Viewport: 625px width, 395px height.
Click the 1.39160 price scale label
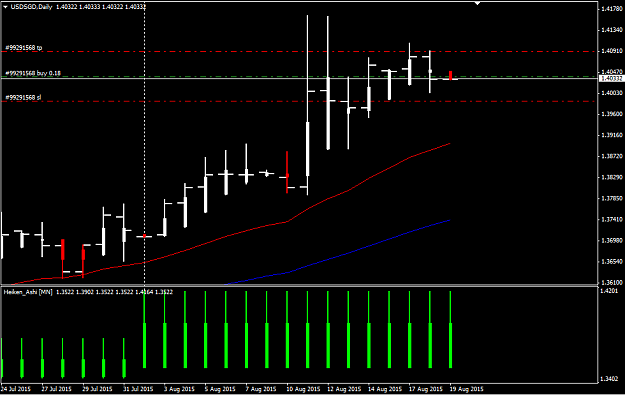coord(612,135)
